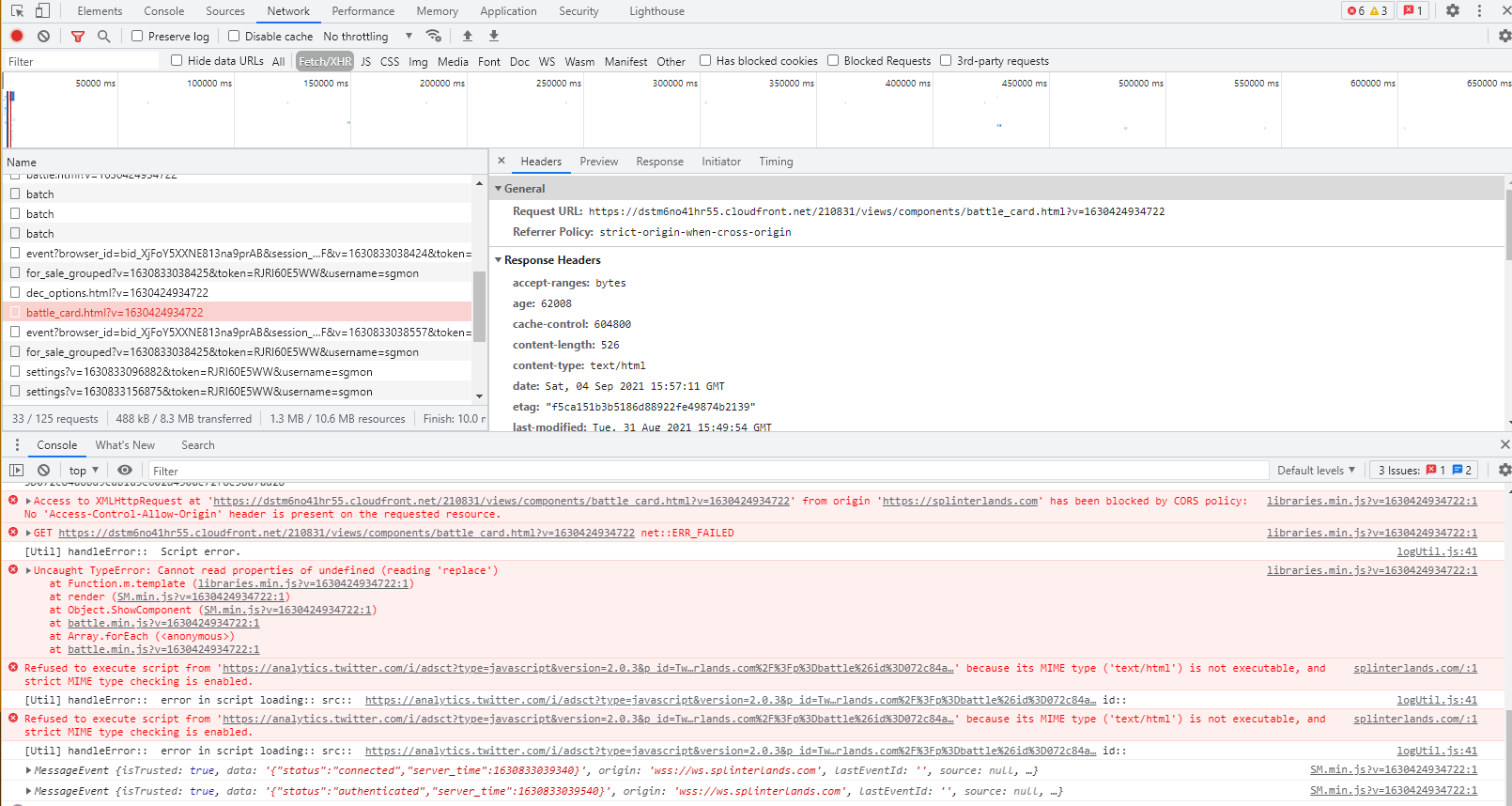Toggle Has blocked cookies checkbox
Viewport: 1512px width, 806px height.
pyautogui.click(x=705, y=60)
